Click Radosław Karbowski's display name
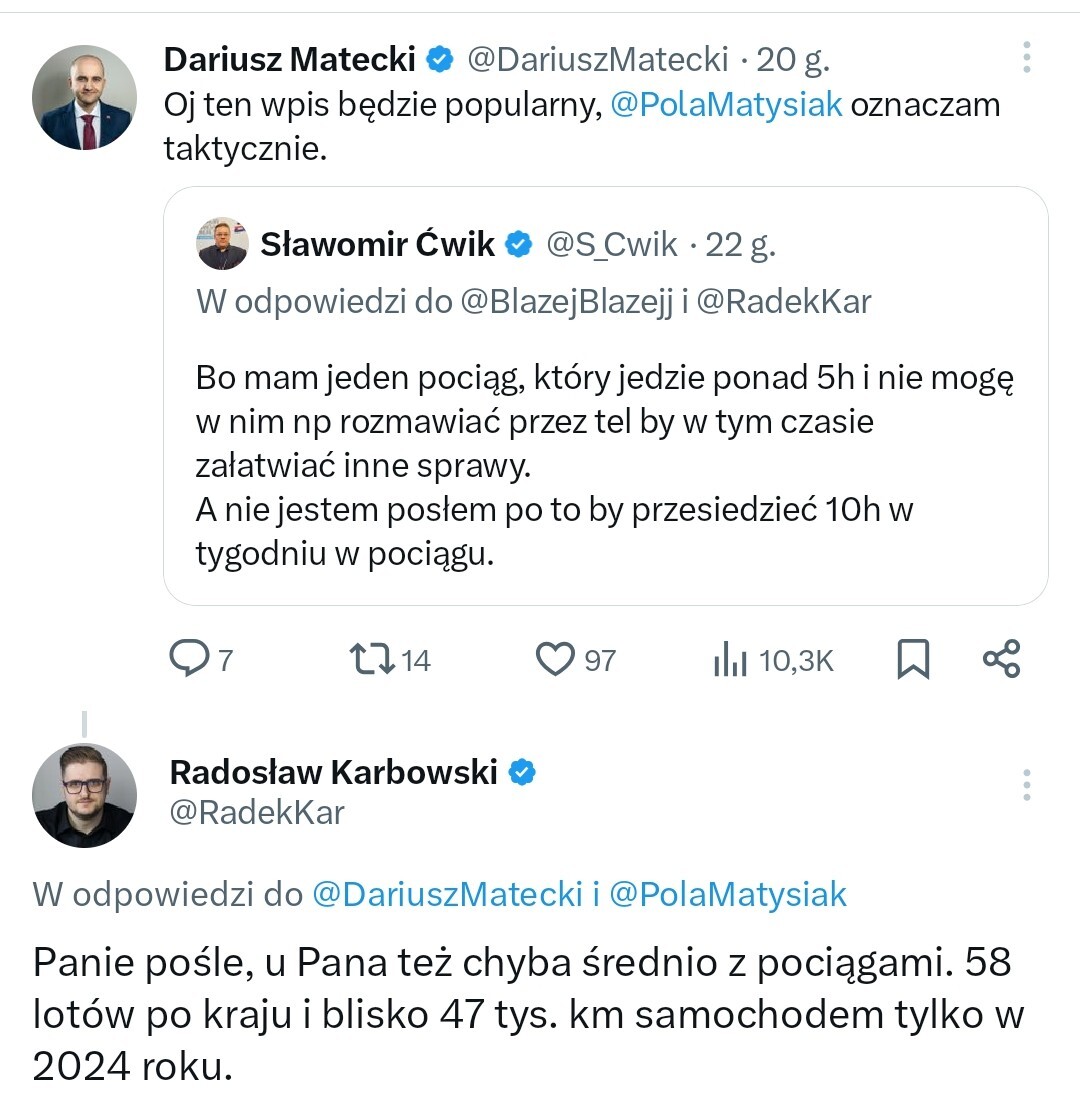Viewport: 1080px width, 1098px height. (x=333, y=772)
